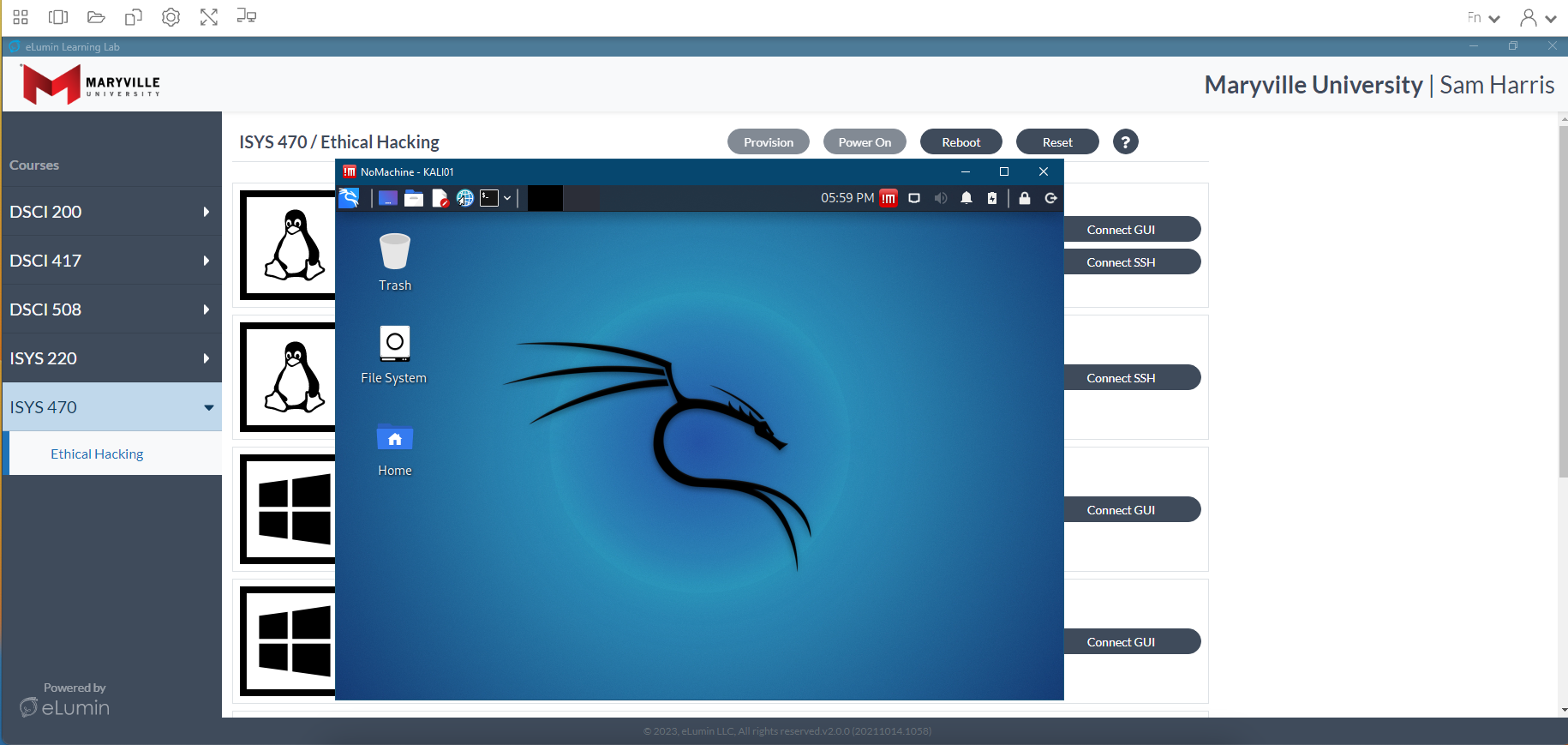Screen dimensions: 1568x745
Task: Open notifications bell in Kali panel
Action: (x=967, y=198)
